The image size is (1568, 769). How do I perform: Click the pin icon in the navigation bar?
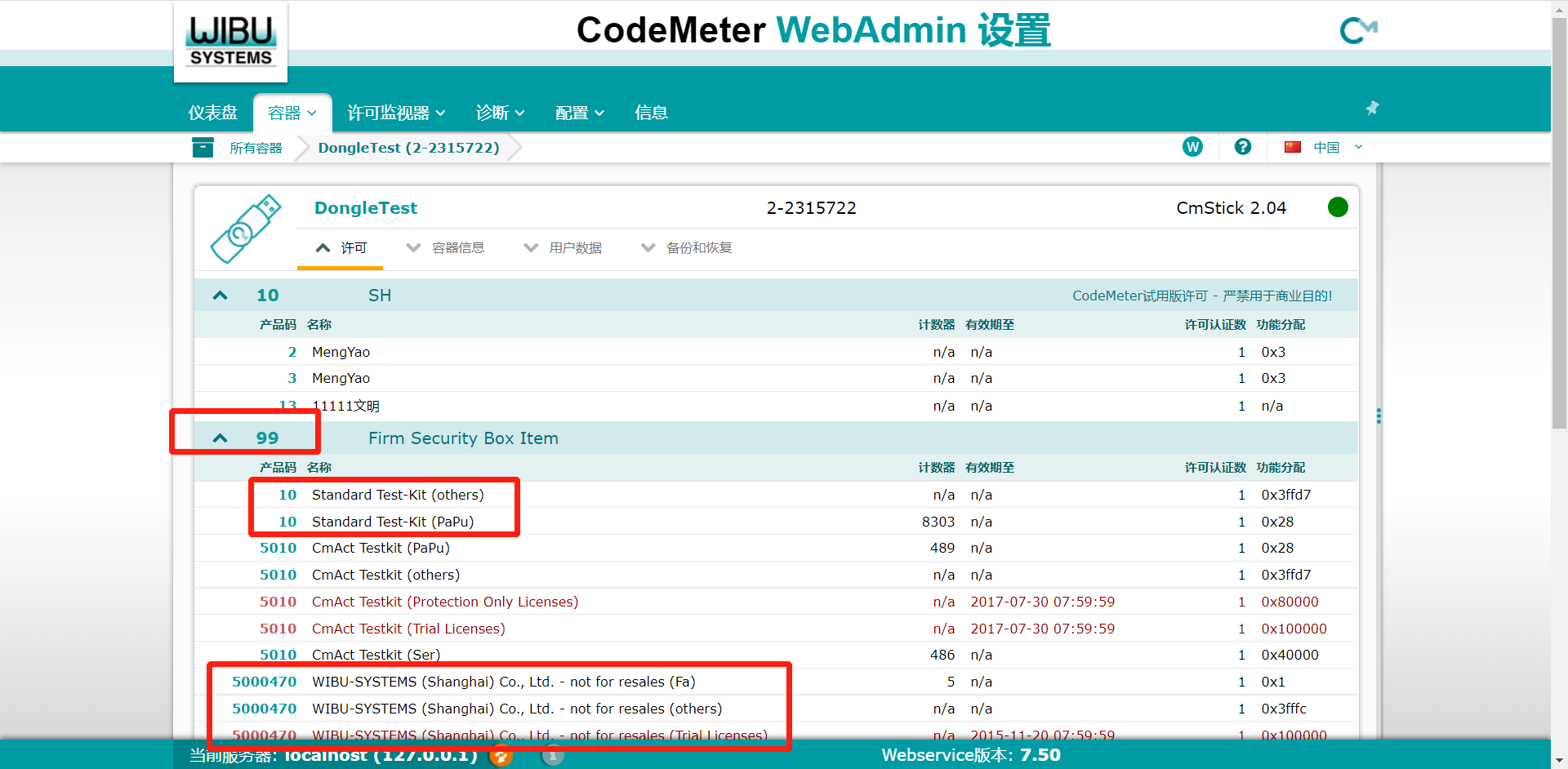(1372, 108)
